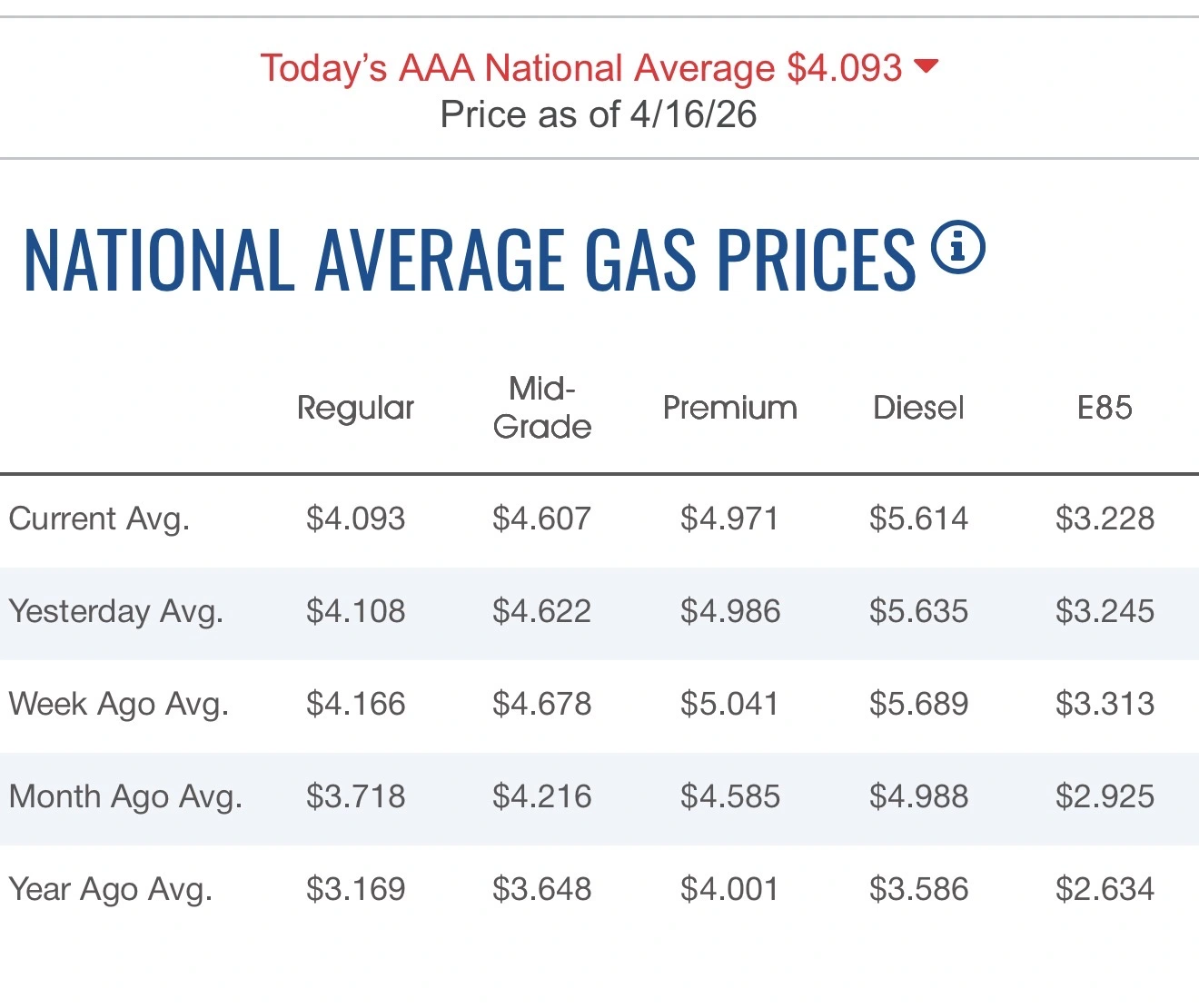The width and height of the screenshot is (1199, 1008).
Task: Click the red down arrow after $4.093
Action: click(926, 66)
